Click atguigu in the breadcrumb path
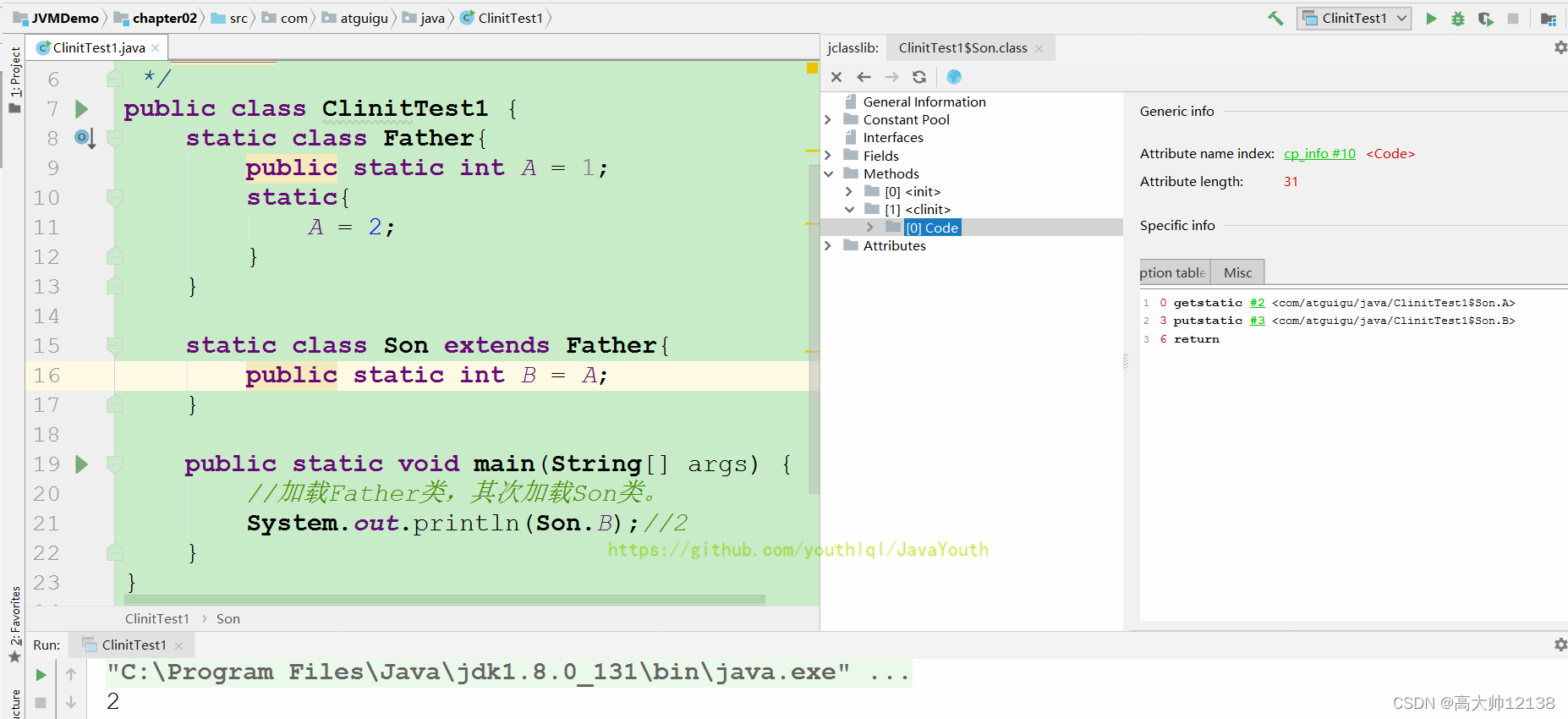1568x719 pixels. [x=356, y=18]
